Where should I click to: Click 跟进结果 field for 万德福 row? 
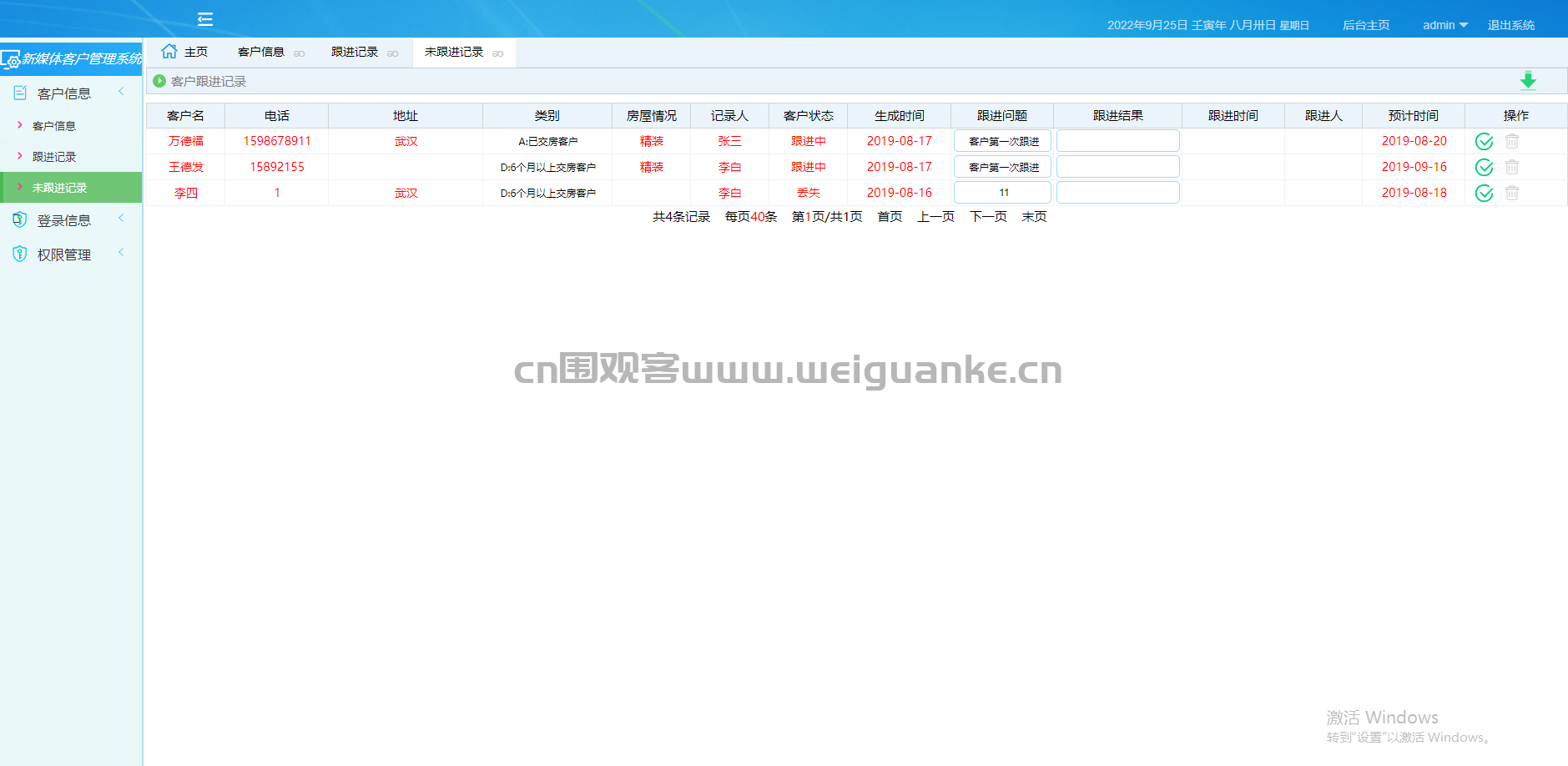point(1118,141)
